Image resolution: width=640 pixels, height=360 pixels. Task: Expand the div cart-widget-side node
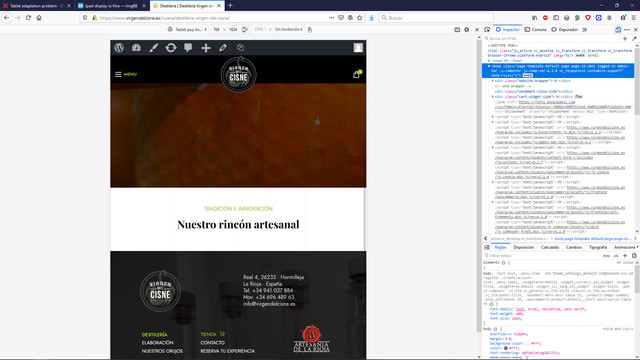click(493, 97)
